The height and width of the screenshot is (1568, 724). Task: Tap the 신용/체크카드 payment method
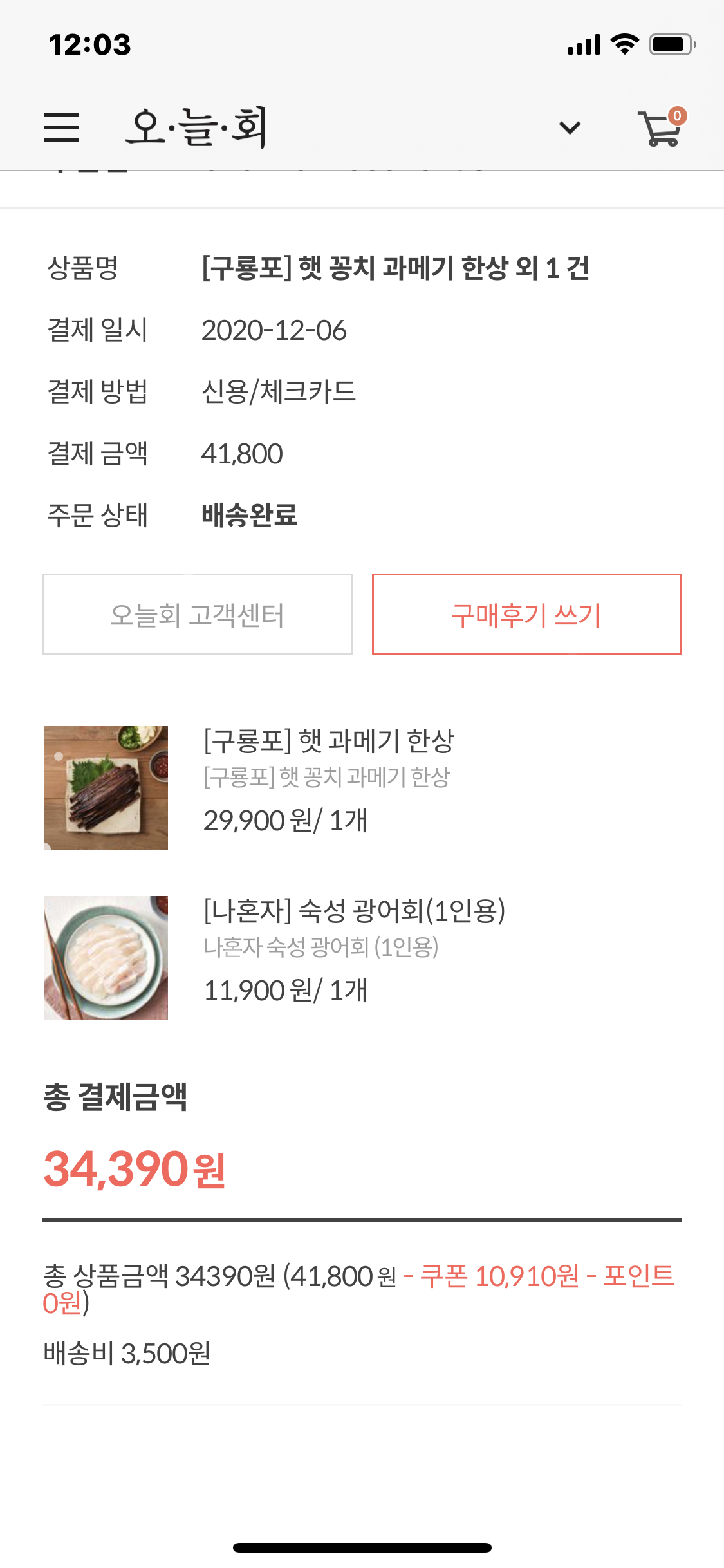click(279, 391)
